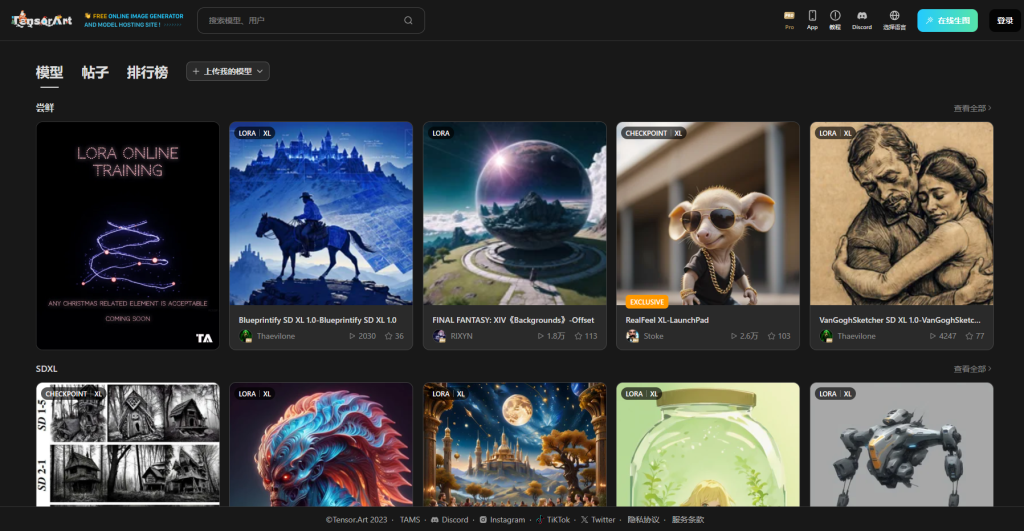Screen dimensions: 1024x531
Task: Click star icon with 77 favorites
Action: (969, 336)
